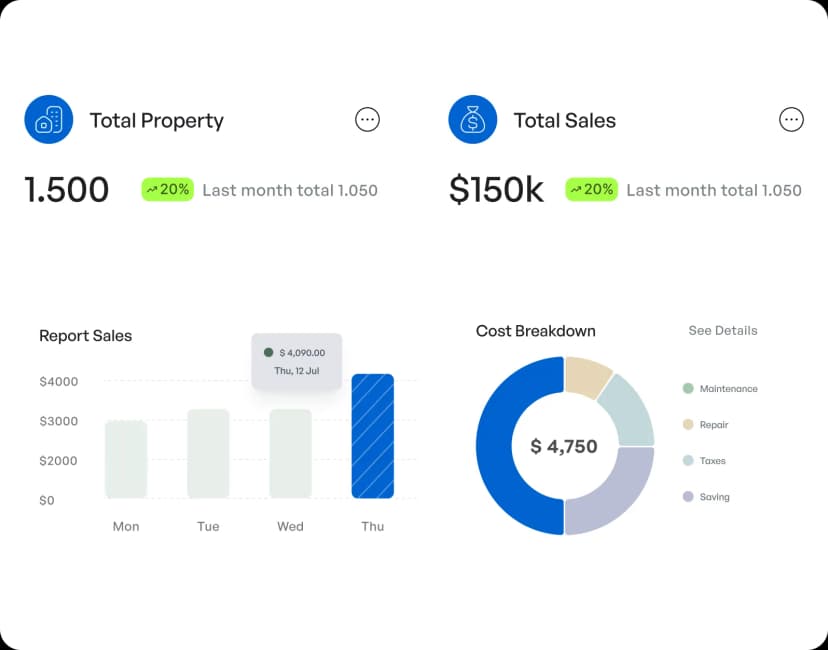
Task: Select the Maintenance legend dot
Action: point(688,389)
